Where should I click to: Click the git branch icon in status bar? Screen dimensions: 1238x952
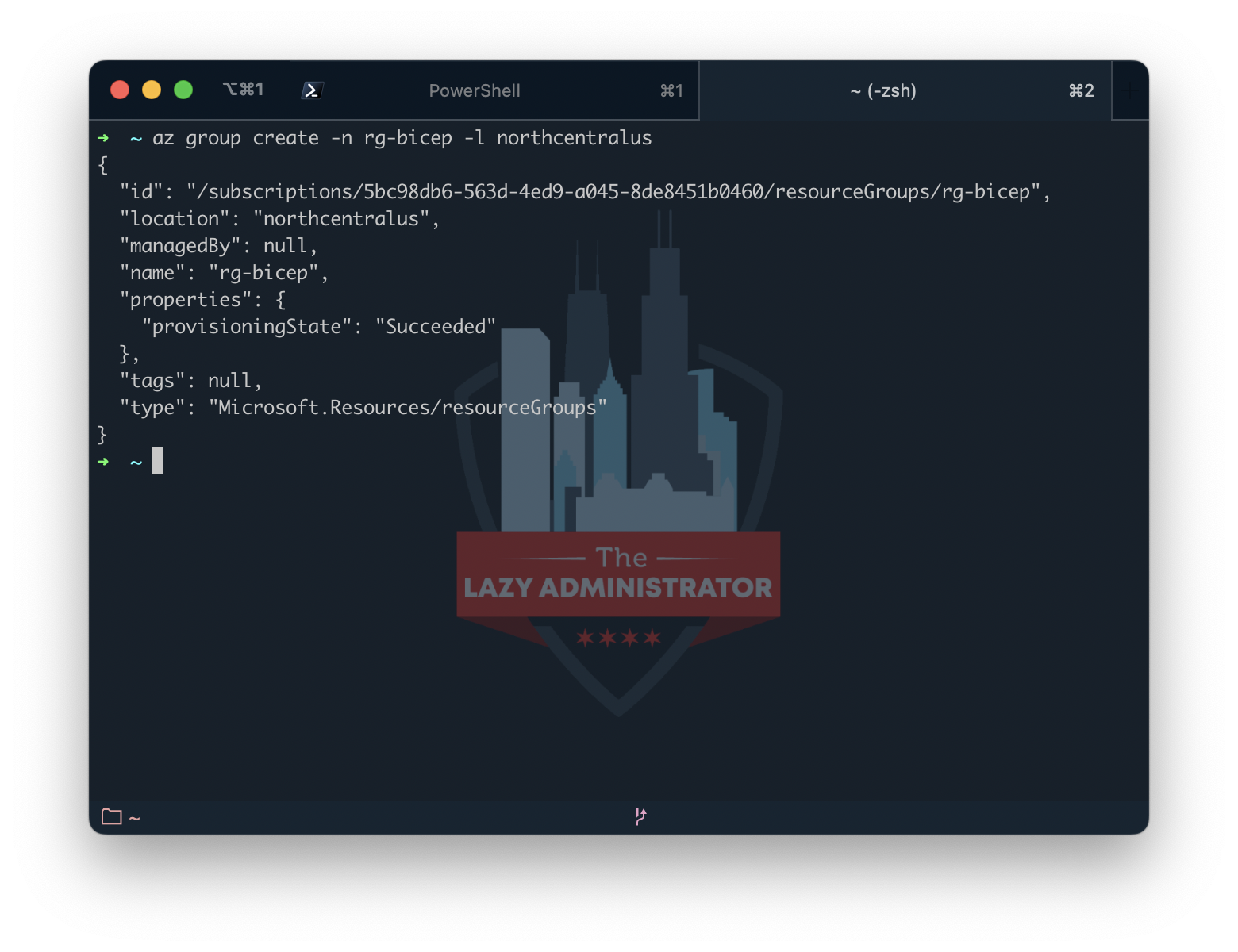(640, 816)
